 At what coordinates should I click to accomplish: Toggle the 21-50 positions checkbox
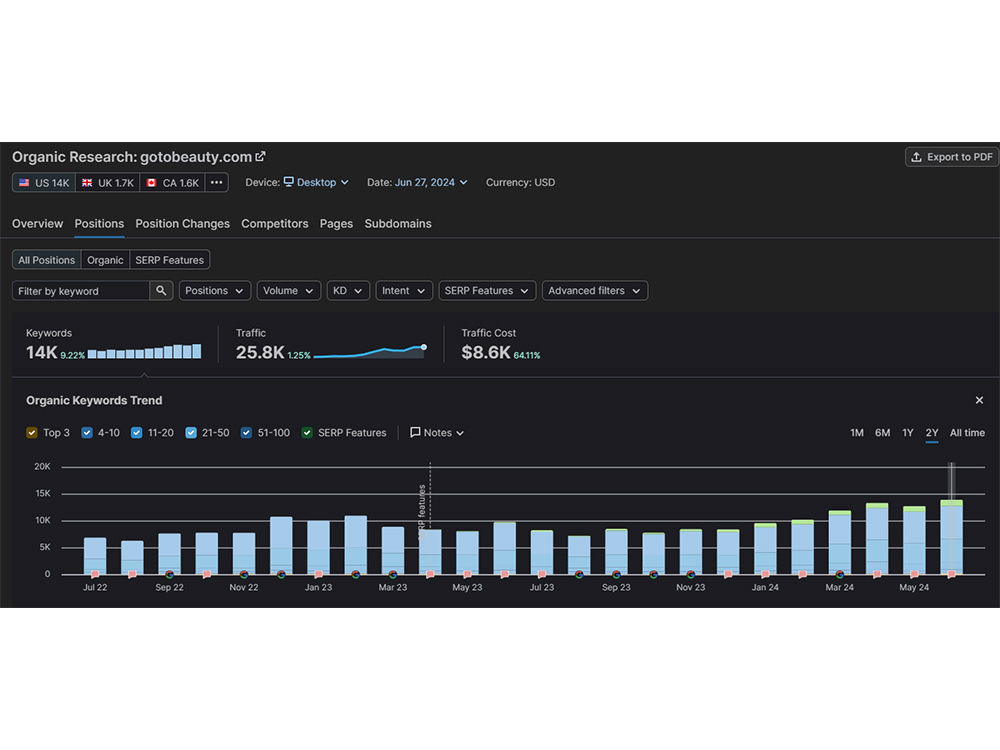pyautogui.click(x=191, y=432)
